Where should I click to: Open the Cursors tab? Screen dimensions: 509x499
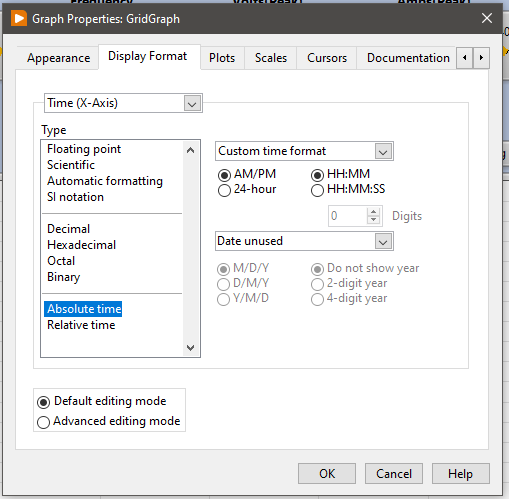pos(327,58)
